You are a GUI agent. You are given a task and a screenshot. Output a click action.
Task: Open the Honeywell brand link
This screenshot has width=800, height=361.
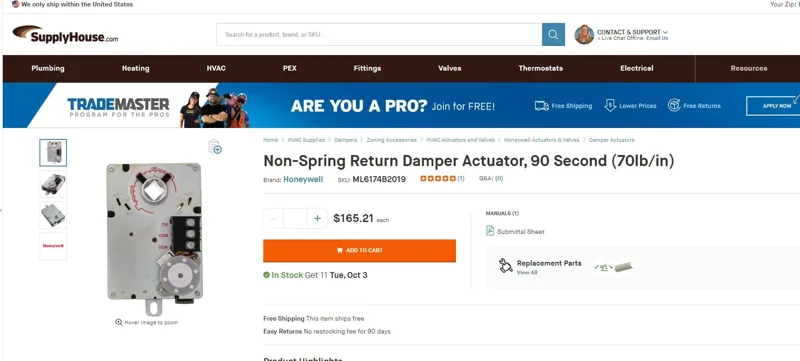(x=303, y=179)
